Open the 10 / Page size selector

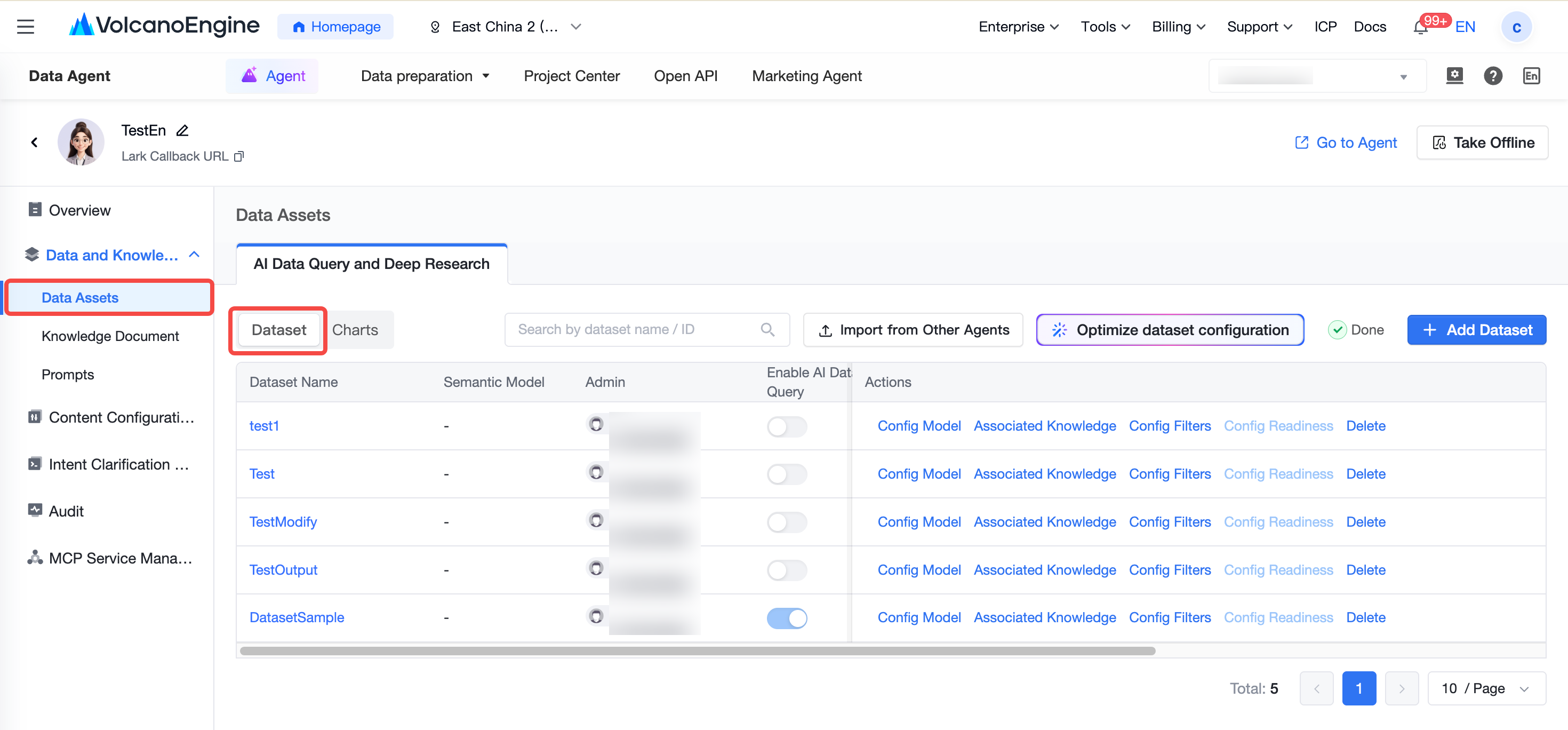click(1486, 688)
